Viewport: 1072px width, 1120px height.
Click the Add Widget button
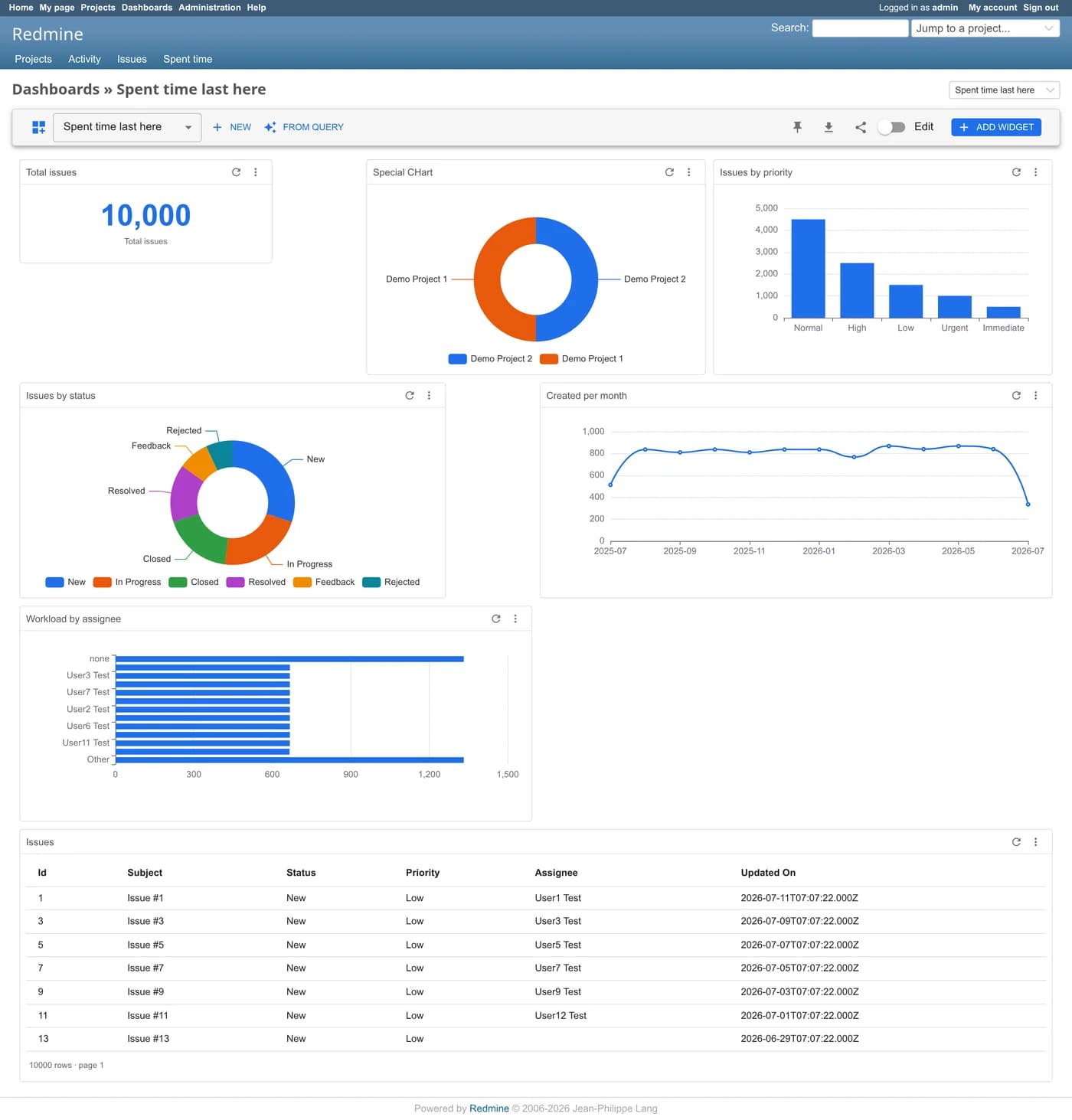[x=996, y=127]
